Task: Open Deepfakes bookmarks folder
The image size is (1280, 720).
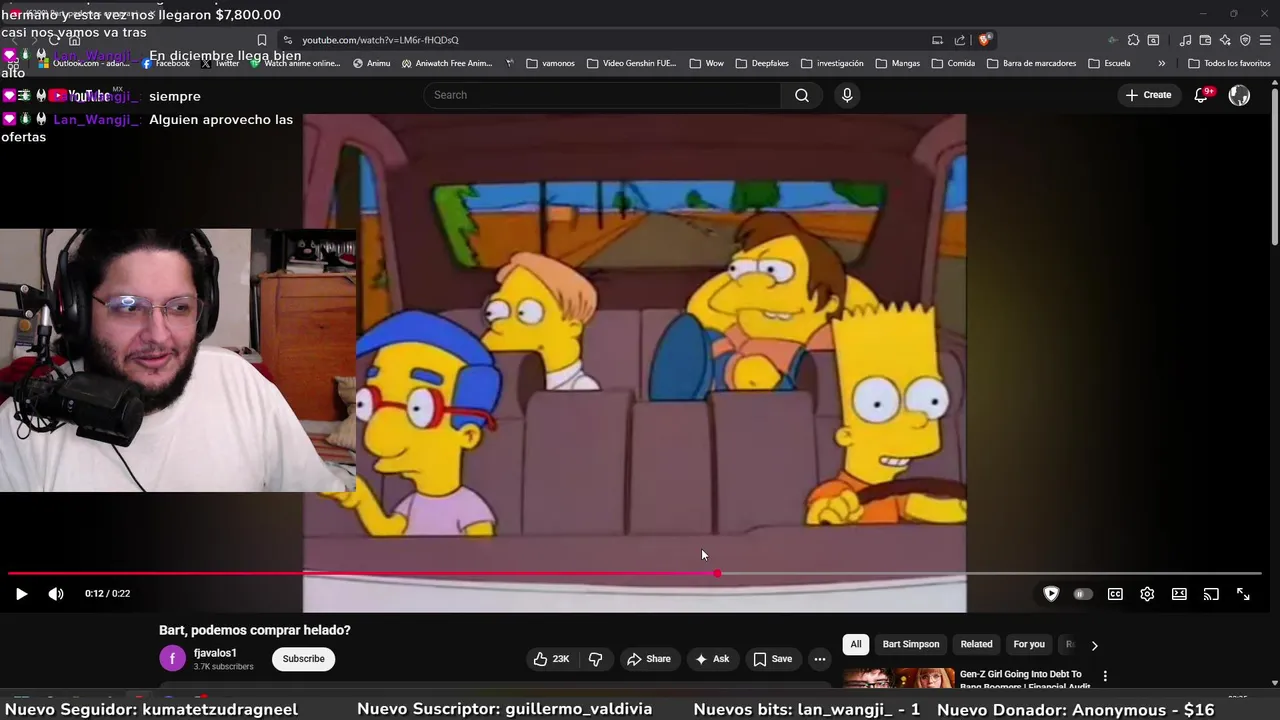Action: tap(762, 63)
